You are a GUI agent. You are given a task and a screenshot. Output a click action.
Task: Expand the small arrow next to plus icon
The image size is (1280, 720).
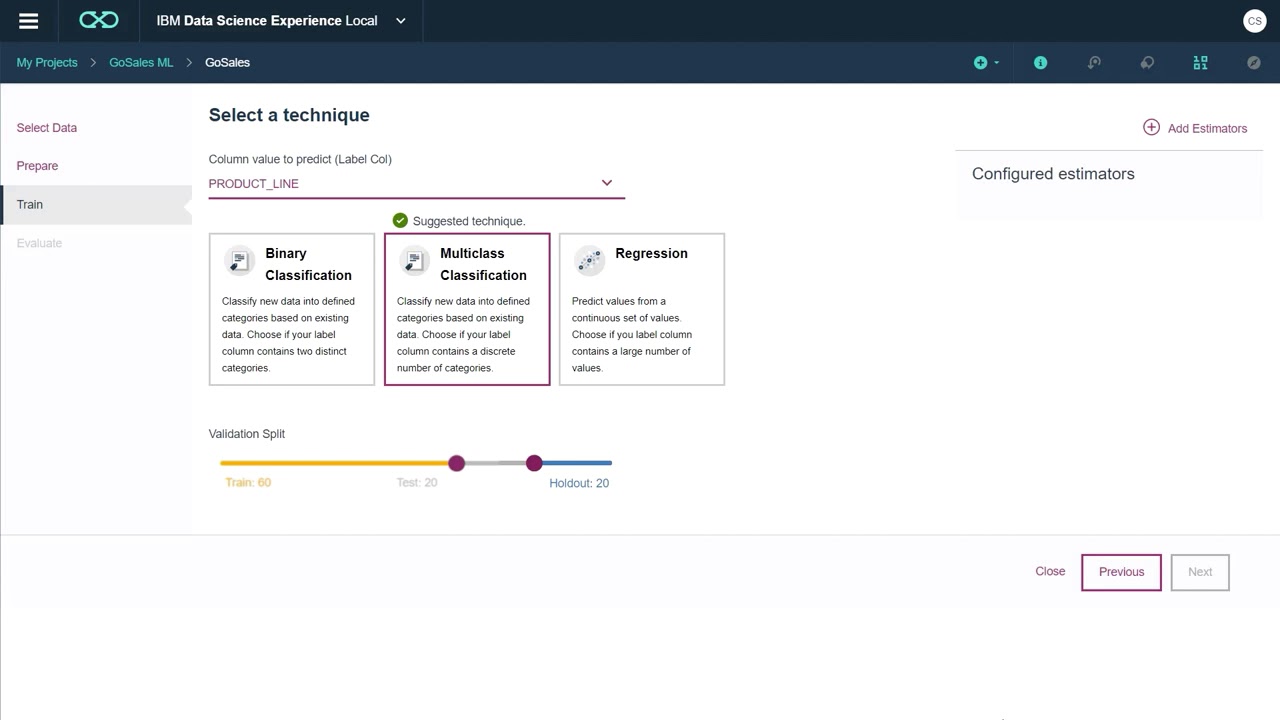tap(996, 63)
